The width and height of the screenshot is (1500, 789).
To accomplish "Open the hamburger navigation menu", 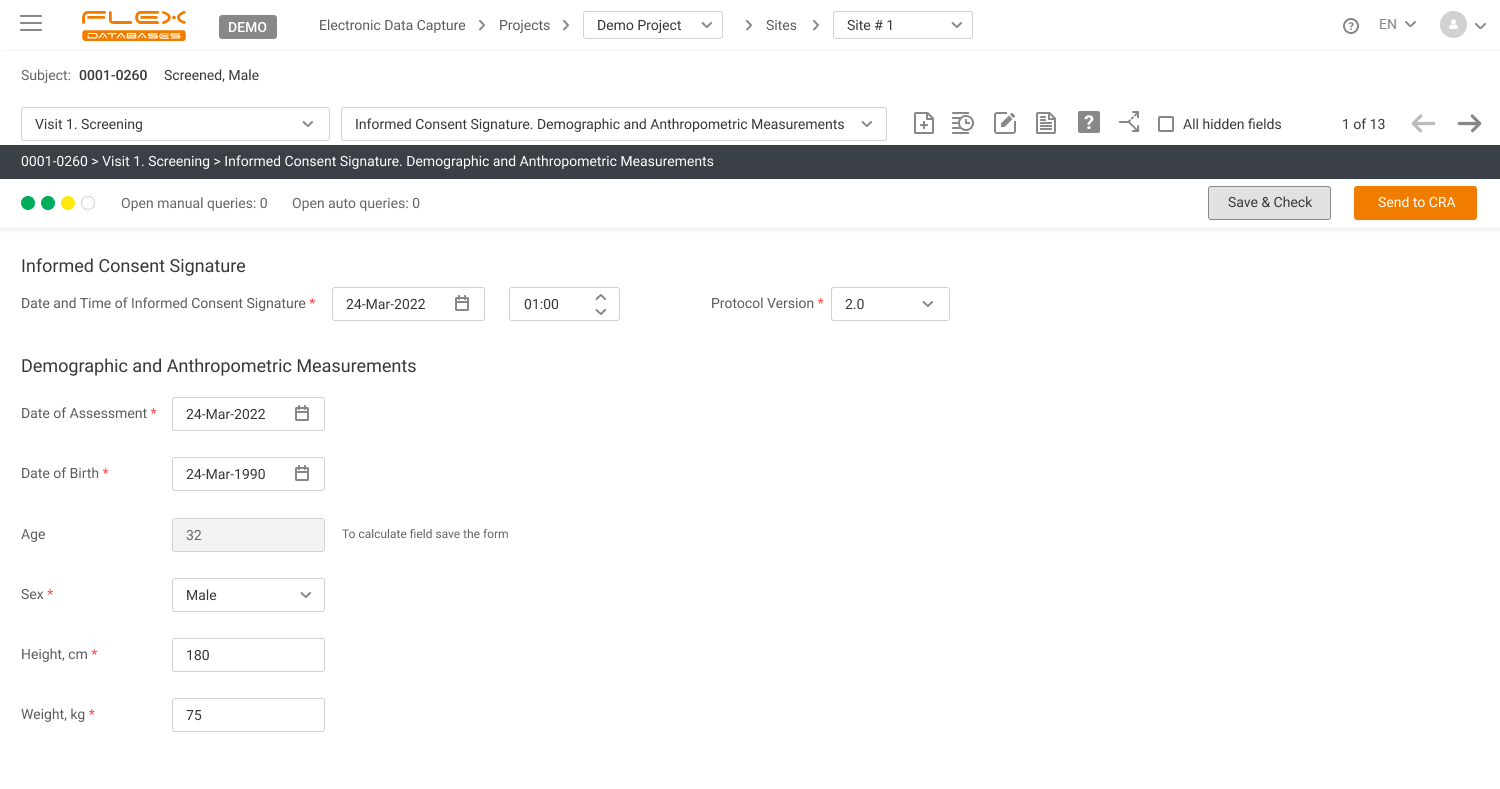I will (31, 24).
